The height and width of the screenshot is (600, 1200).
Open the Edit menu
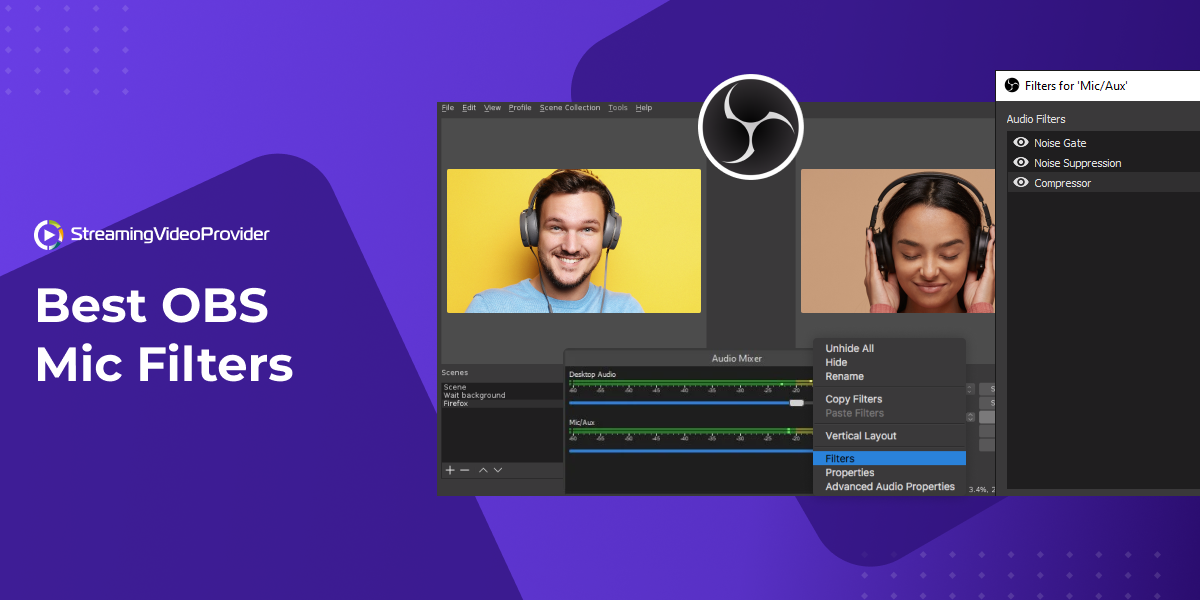(469, 108)
